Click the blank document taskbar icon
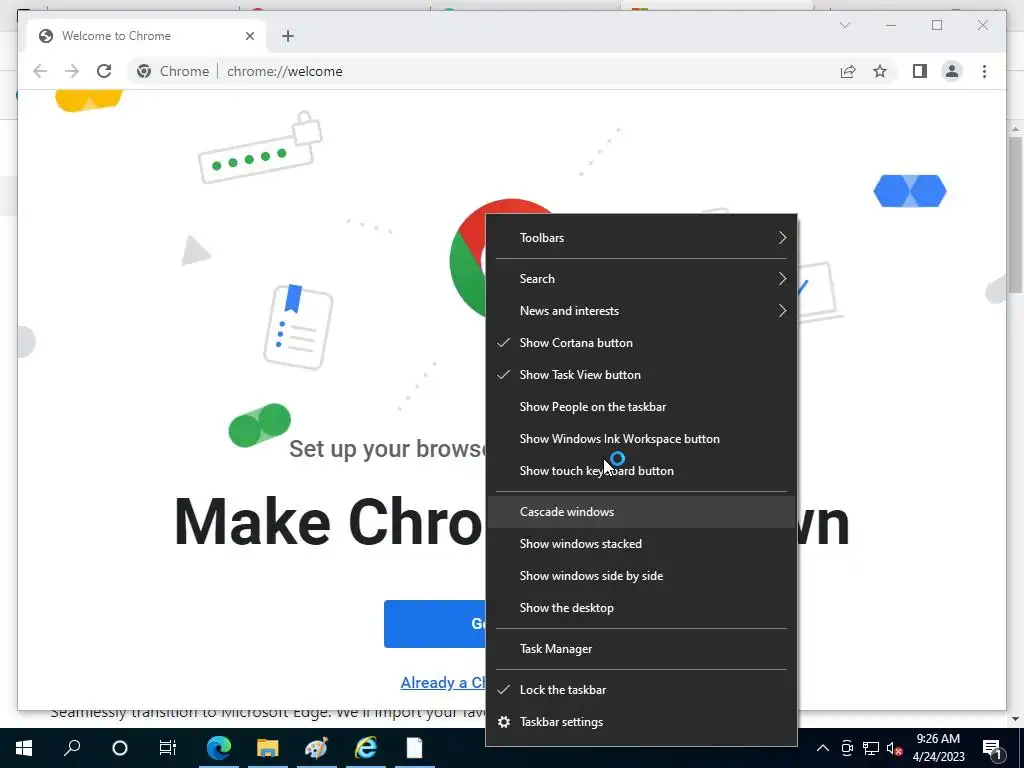Screen dimensions: 1024x768 (415, 748)
